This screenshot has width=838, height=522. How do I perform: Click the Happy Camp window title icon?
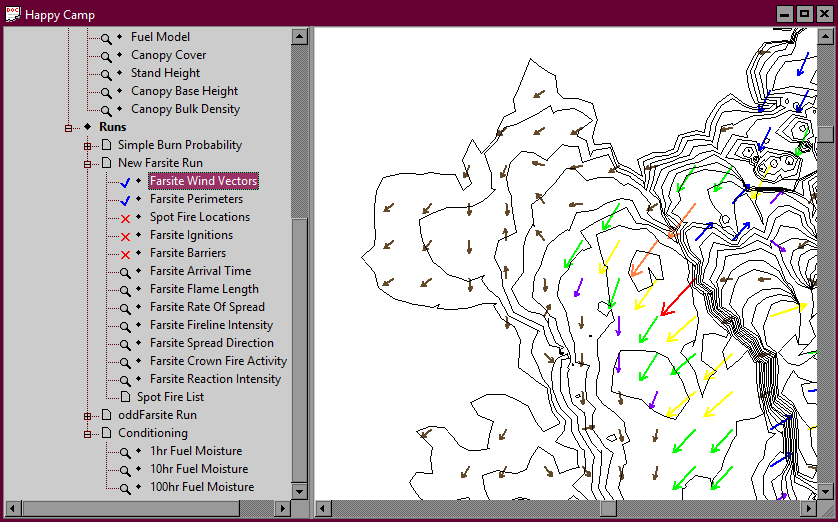pos(13,14)
